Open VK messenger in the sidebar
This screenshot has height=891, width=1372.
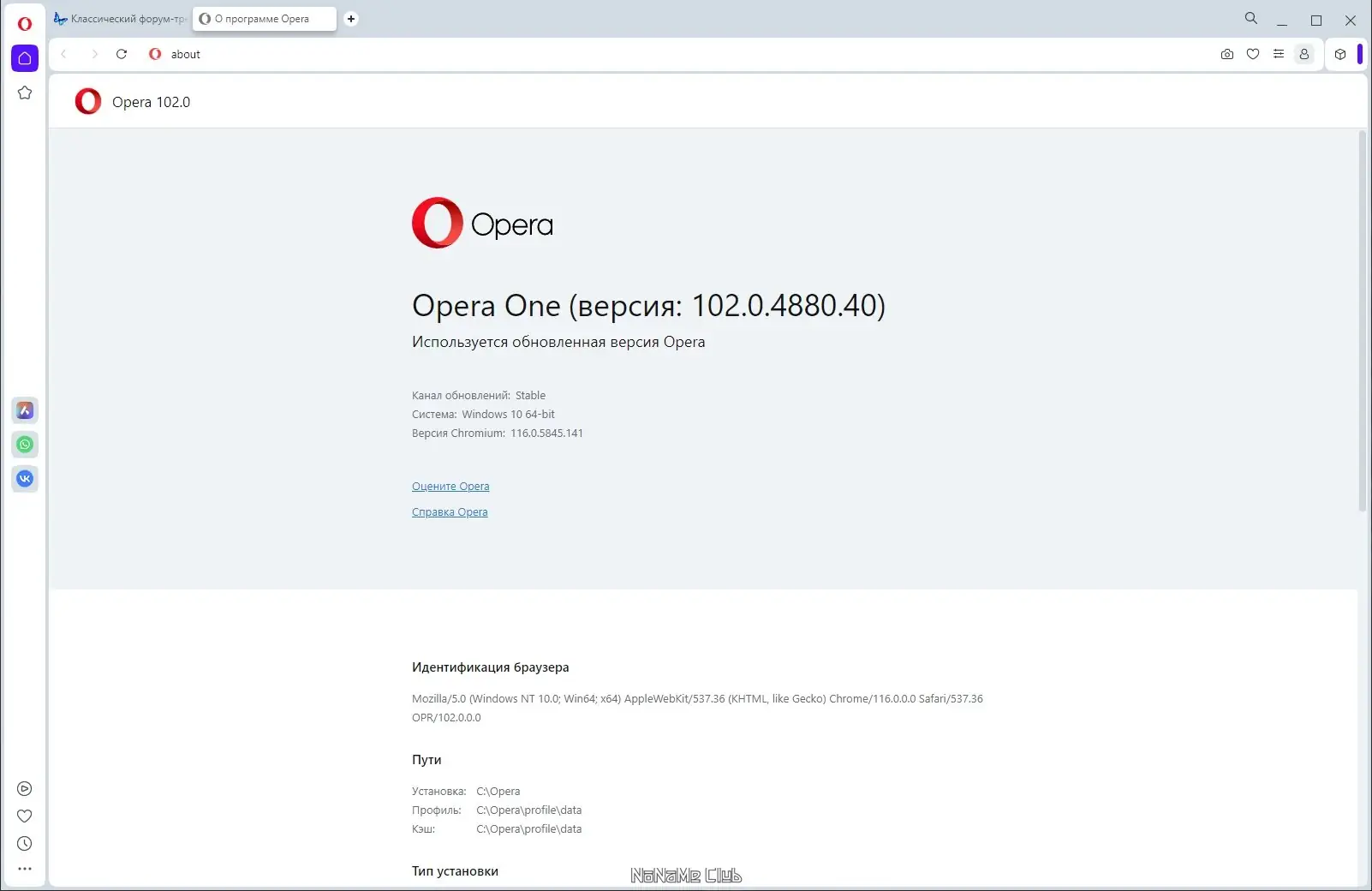pos(25,479)
